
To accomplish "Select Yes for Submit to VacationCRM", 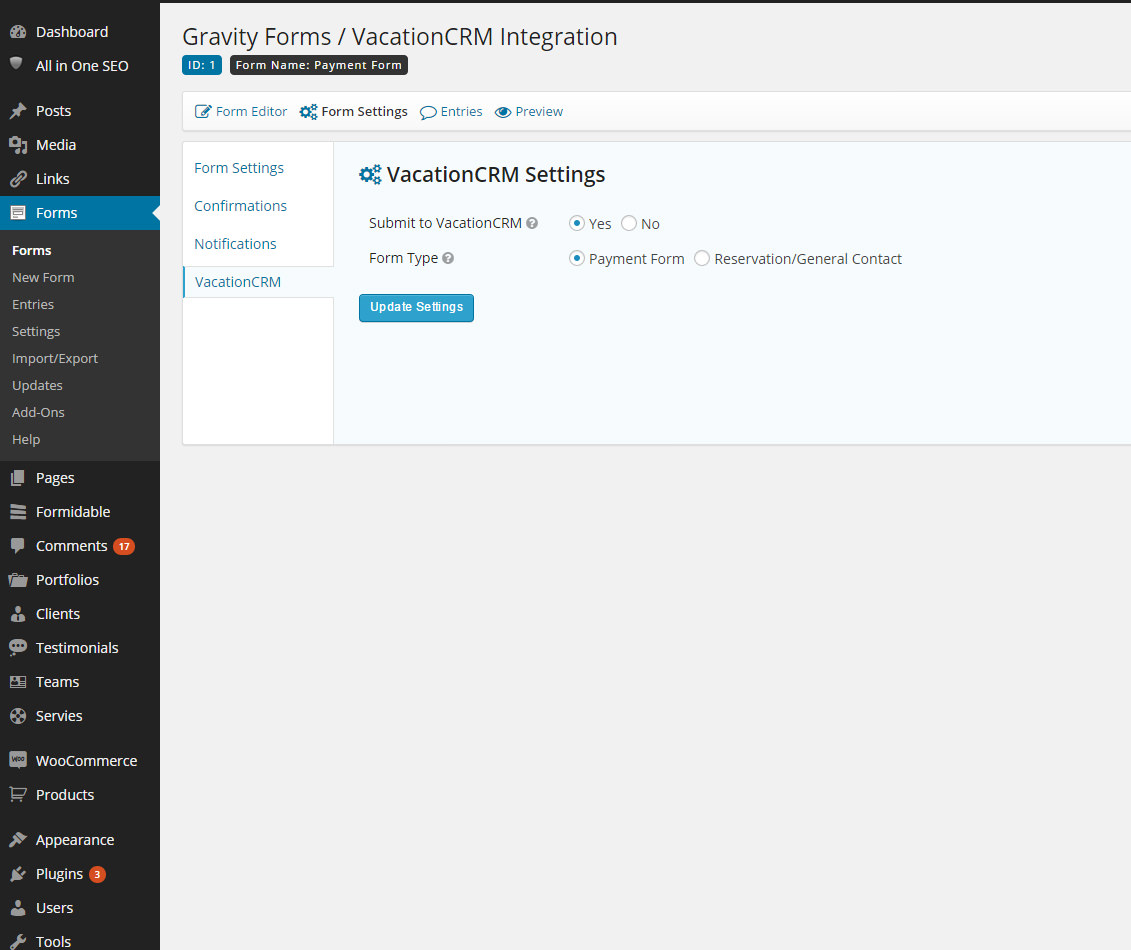I will 576,223.
